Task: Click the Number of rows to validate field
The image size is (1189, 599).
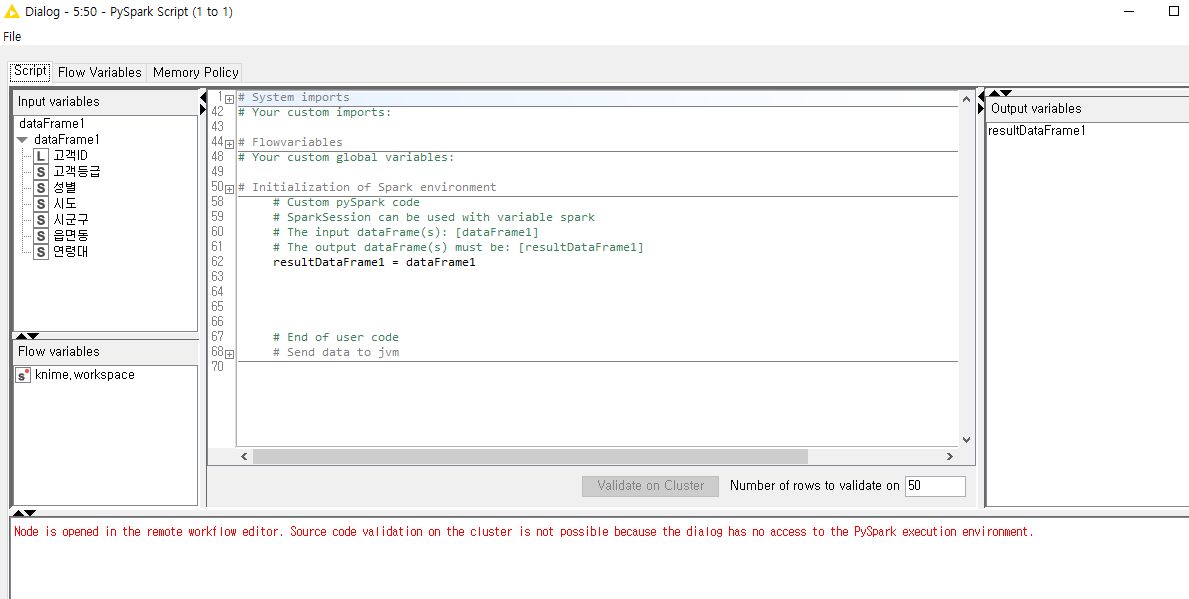Action: coord(935,486)
